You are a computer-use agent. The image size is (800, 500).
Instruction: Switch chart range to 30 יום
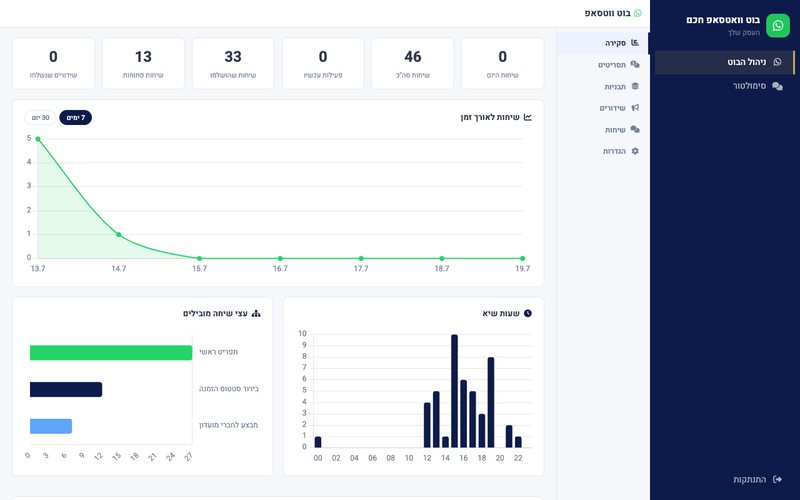40,118
